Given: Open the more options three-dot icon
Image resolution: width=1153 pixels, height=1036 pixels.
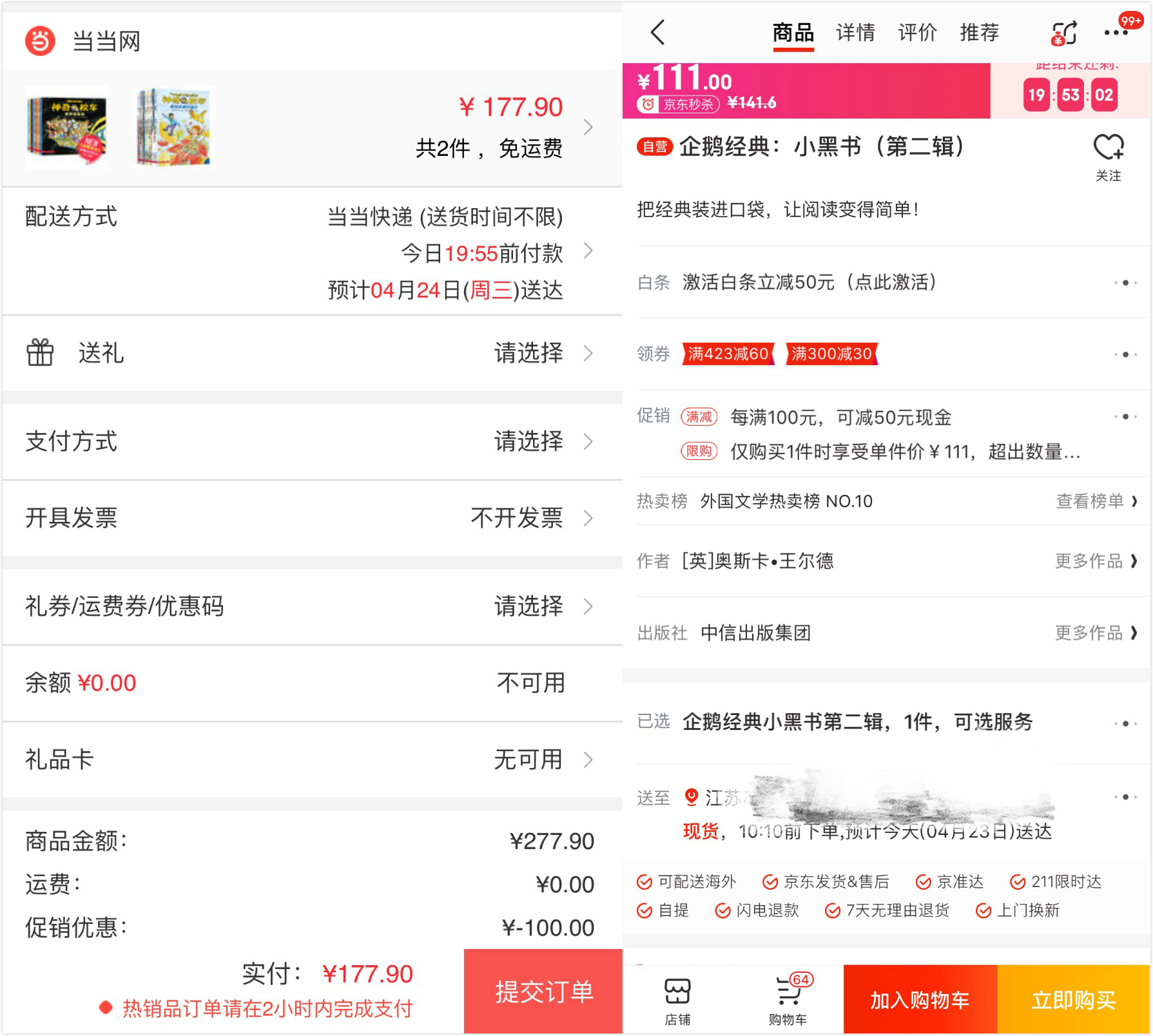Looking at the screenshot, I should tap(1116, 32).
